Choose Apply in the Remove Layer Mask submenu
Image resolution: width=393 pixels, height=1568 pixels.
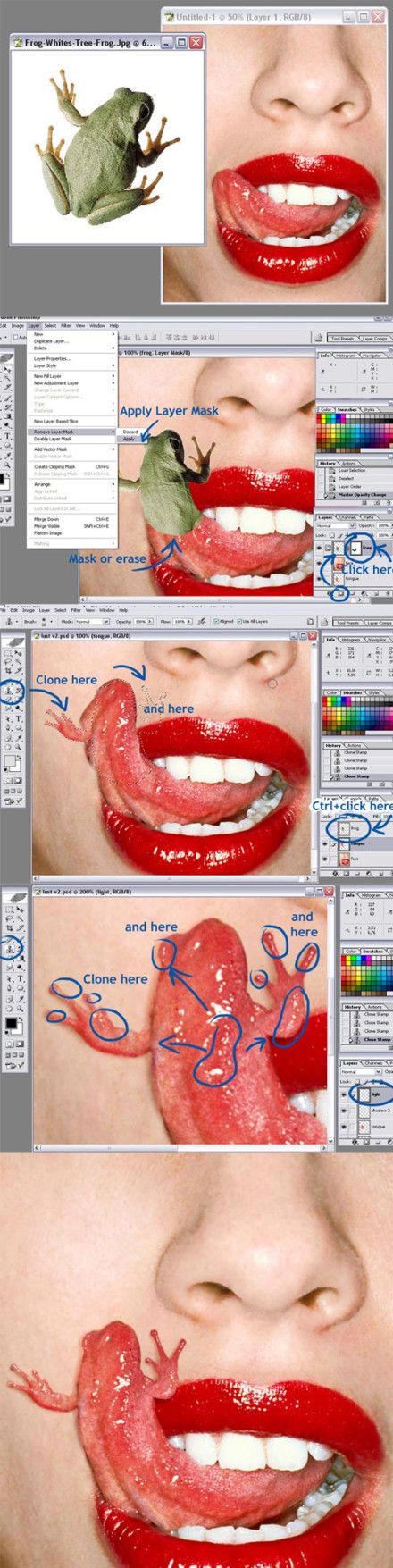[x=129, y=439]
